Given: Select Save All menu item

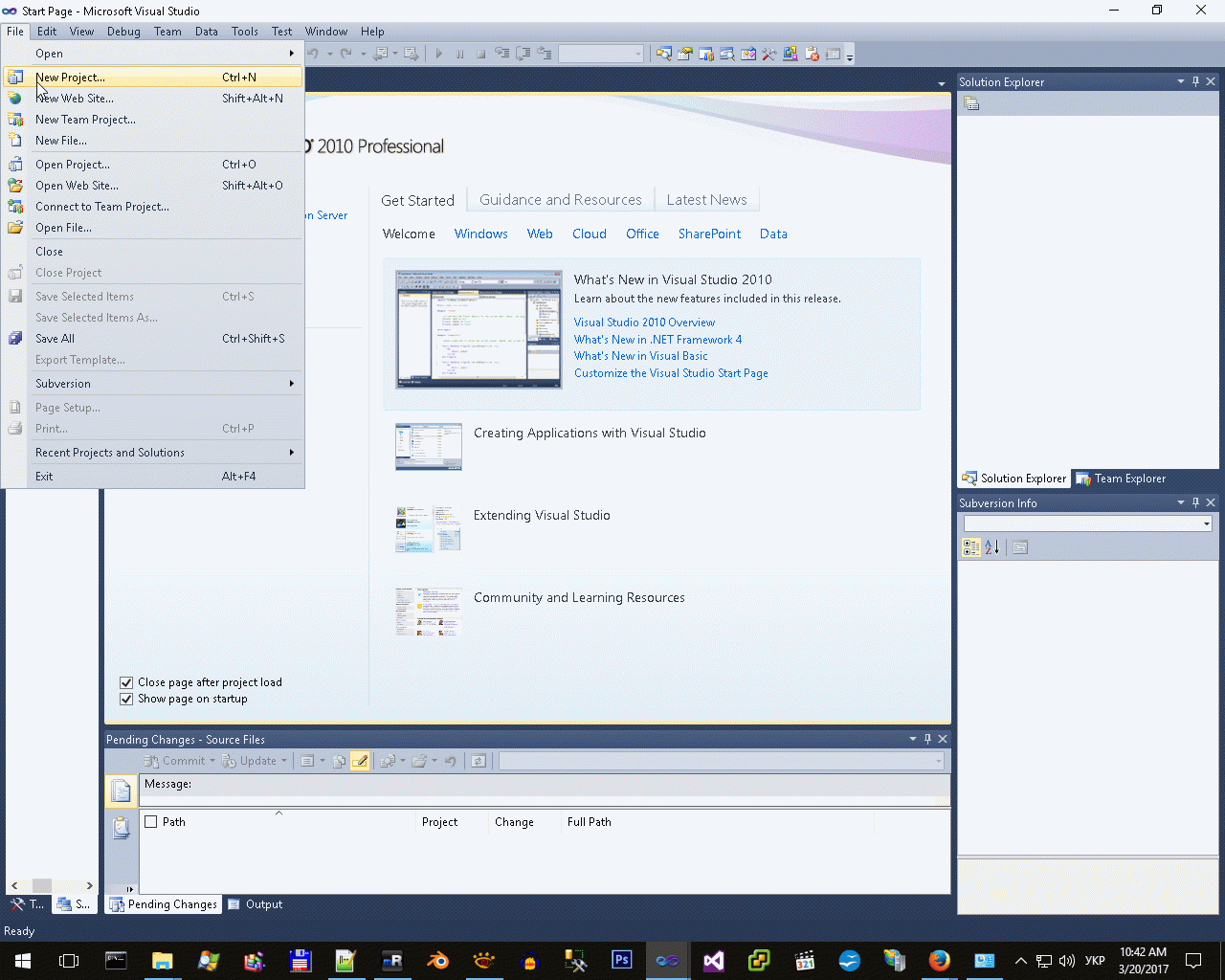Looking at the screenshot, I should pos(153,339).
